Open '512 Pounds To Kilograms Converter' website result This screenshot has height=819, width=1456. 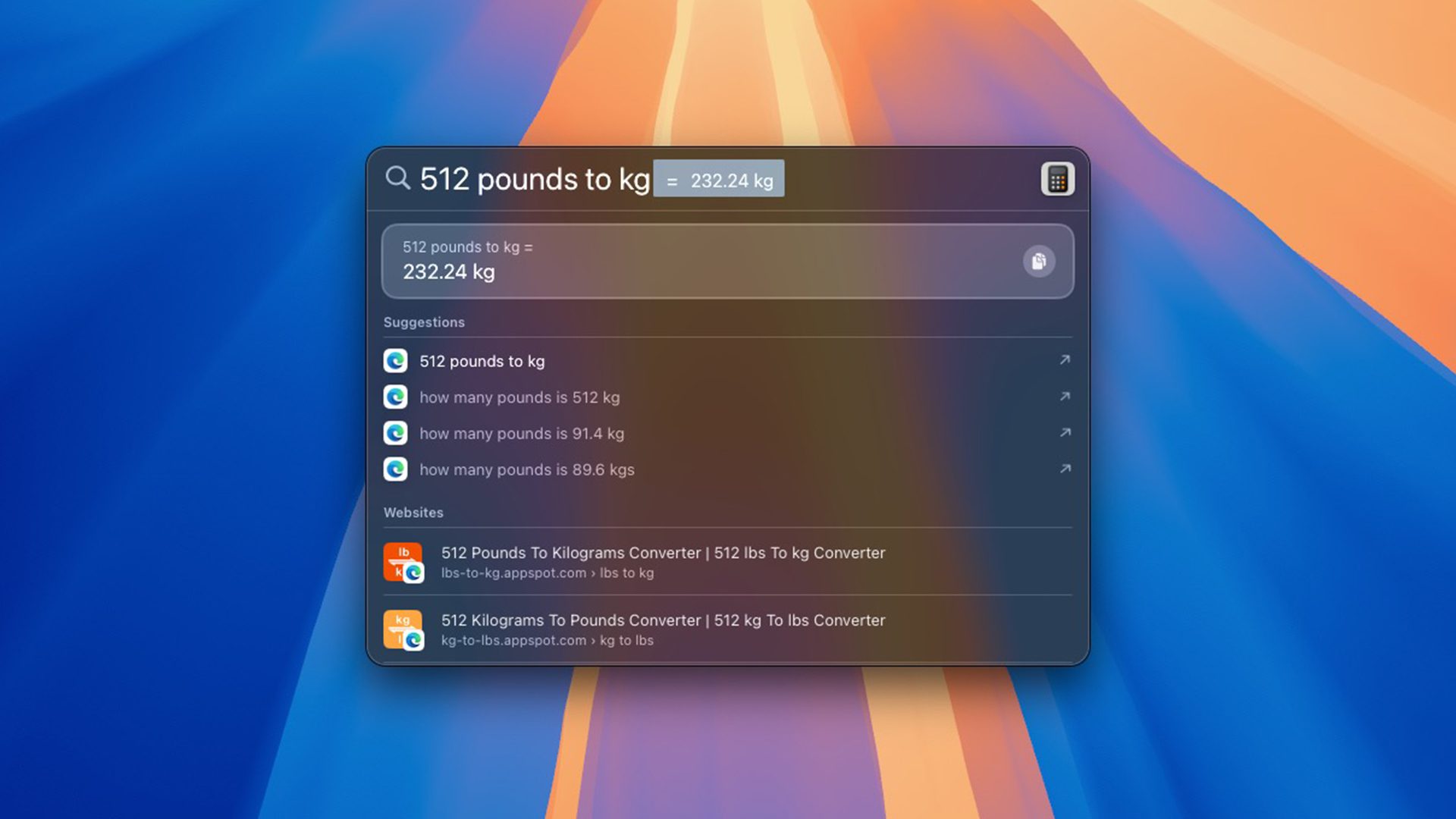click(x=727, y=562)
